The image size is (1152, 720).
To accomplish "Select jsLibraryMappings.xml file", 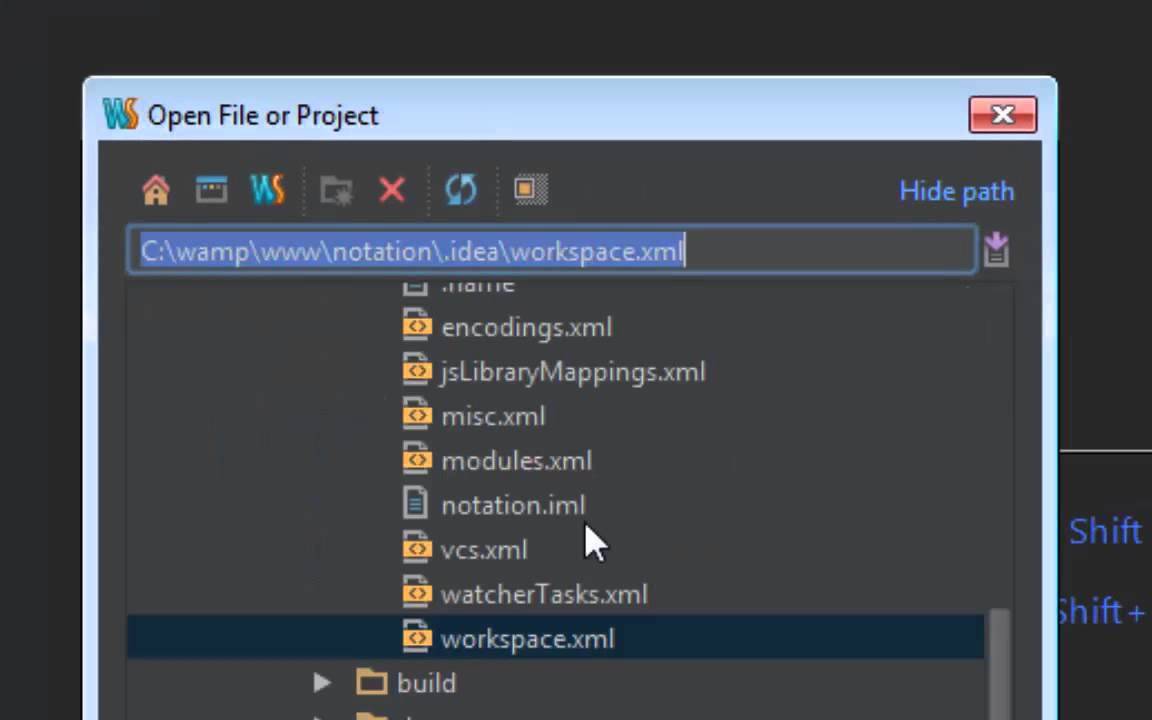I will [573, 372].
